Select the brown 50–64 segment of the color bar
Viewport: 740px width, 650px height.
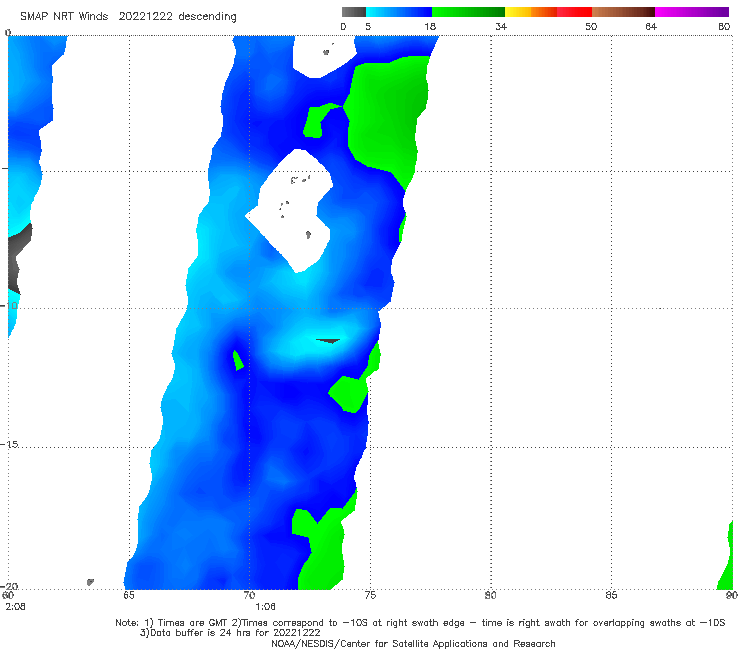tap(623, 12)
